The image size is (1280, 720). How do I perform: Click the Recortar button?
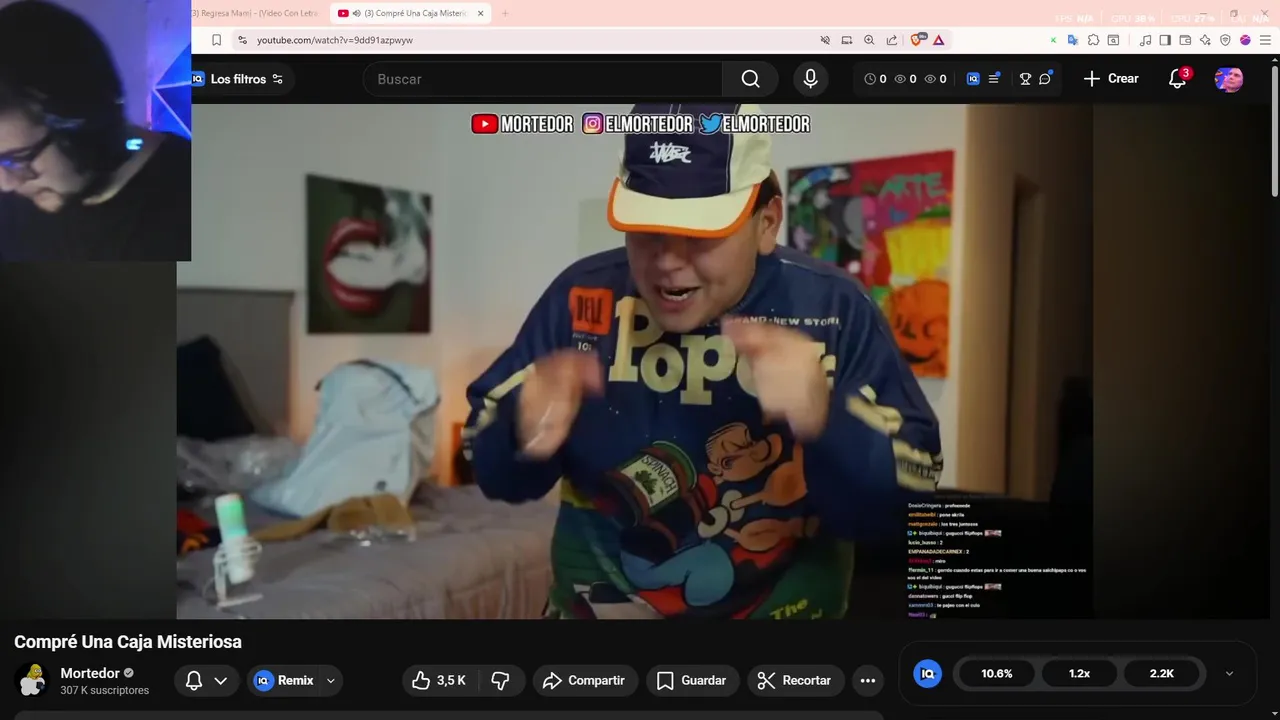pyautogui.click(x=795, y=680)
